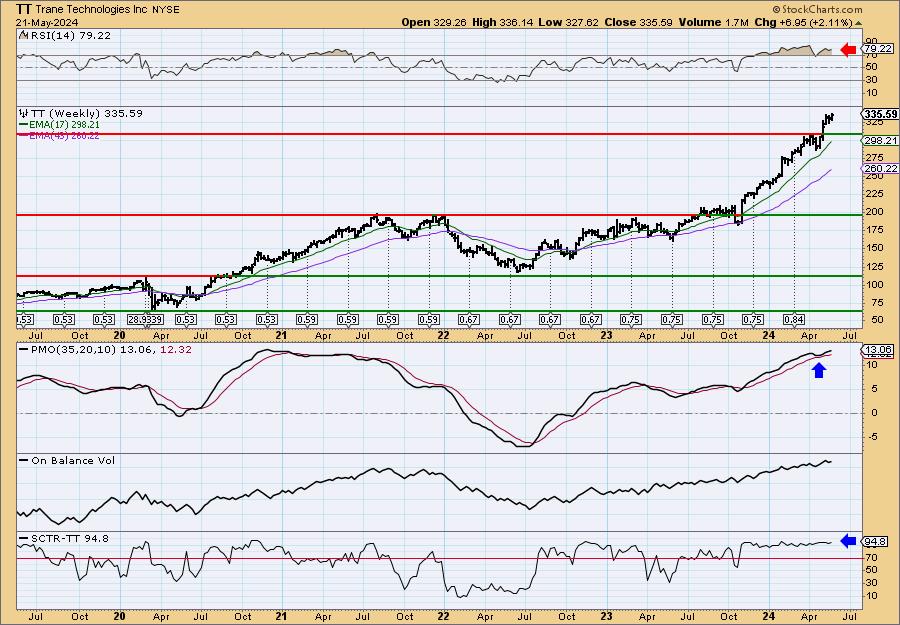Click the 94.8 SCTR value tag
This screenshot has width=900, height=625.
[x=875, y=542]
